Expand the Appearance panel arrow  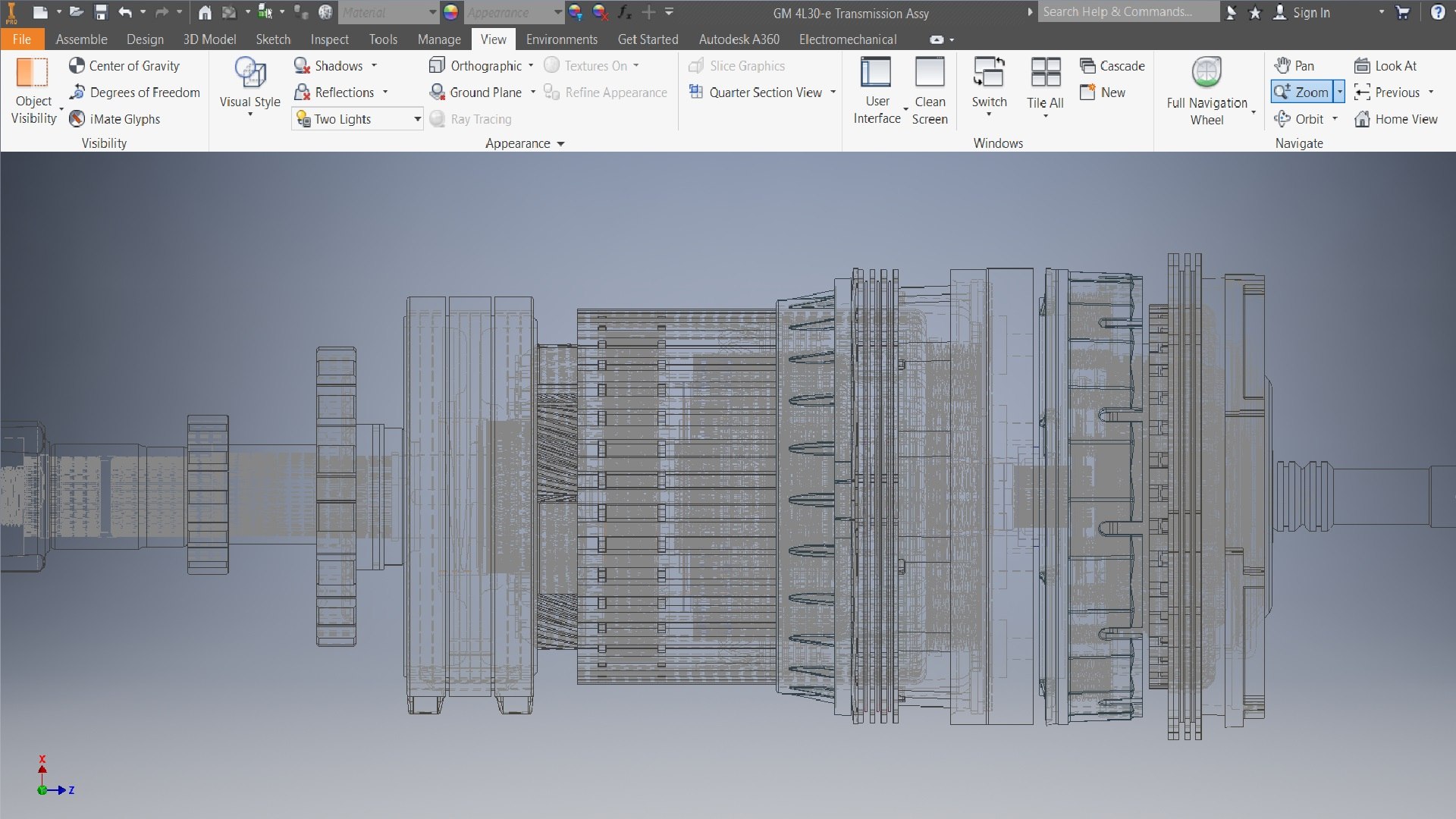click(560, 144)
